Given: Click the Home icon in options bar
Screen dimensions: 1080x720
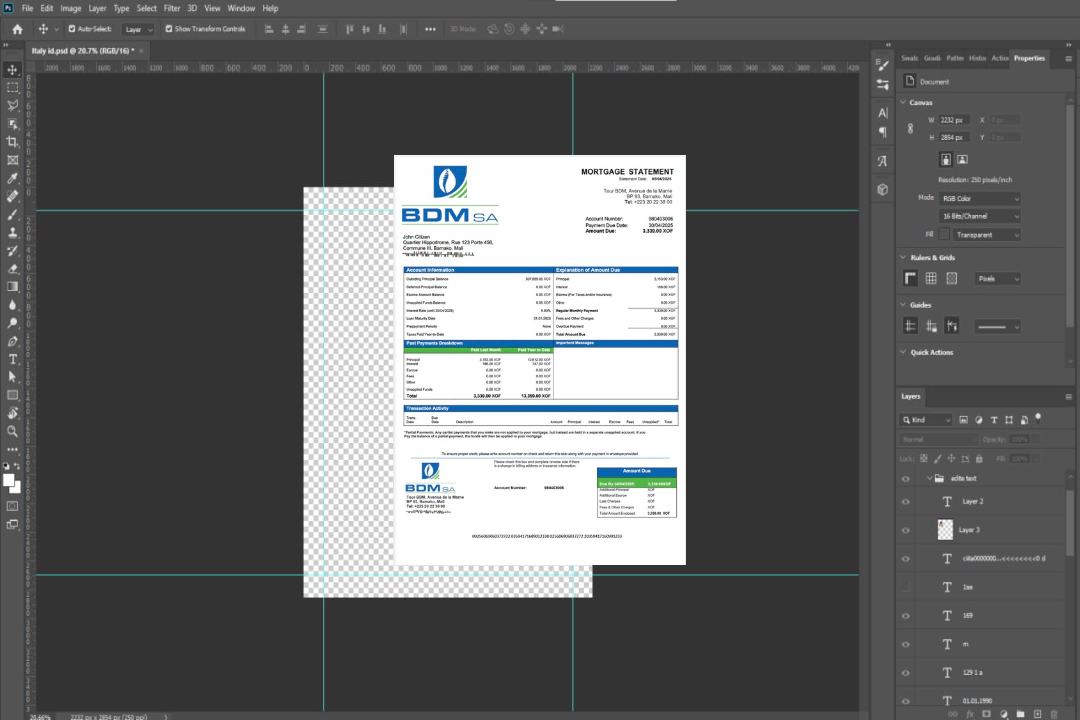Looking at the screenshot, I should tap(17, 29).
